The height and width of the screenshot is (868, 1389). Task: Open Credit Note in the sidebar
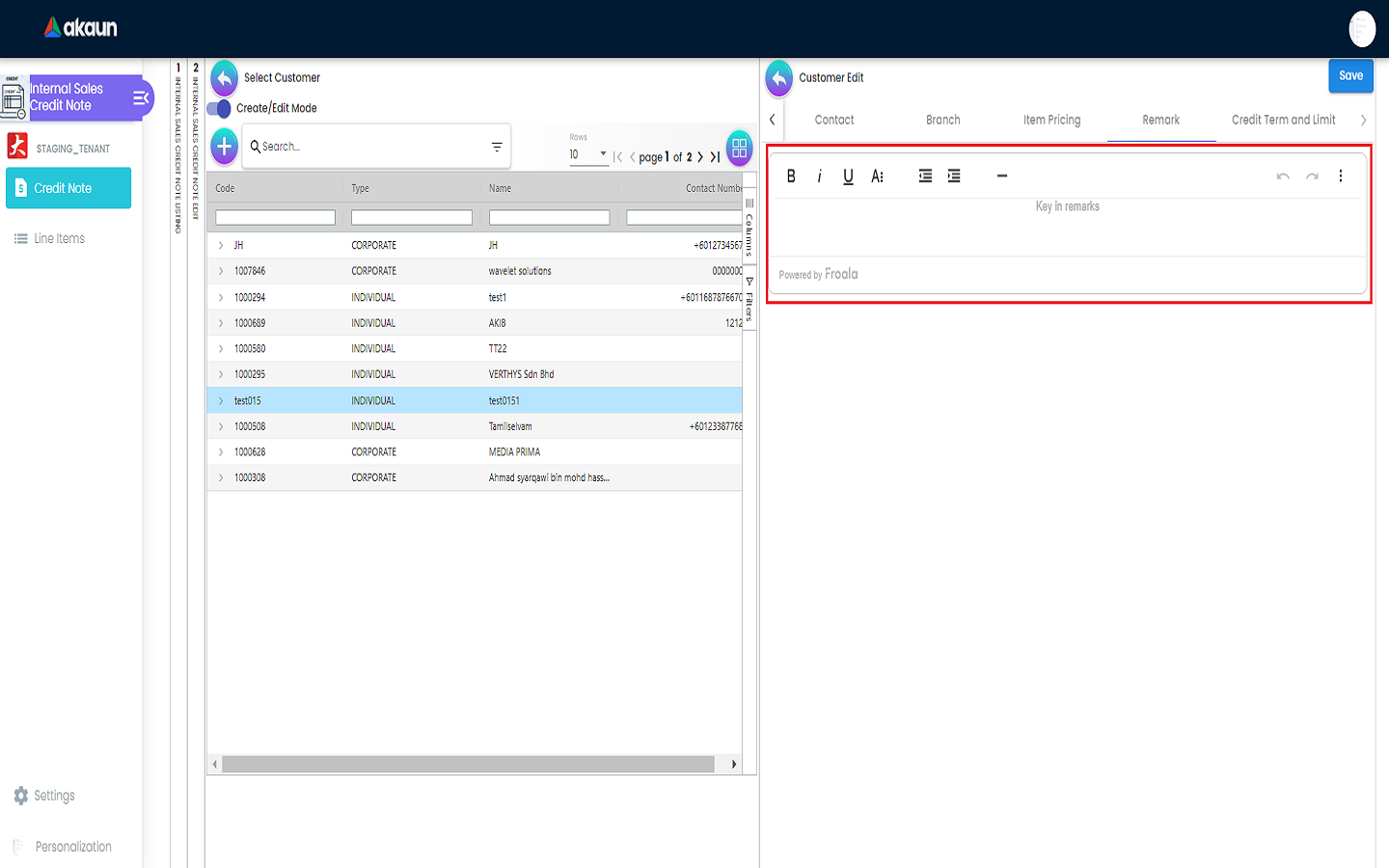[x=68, y=188]
